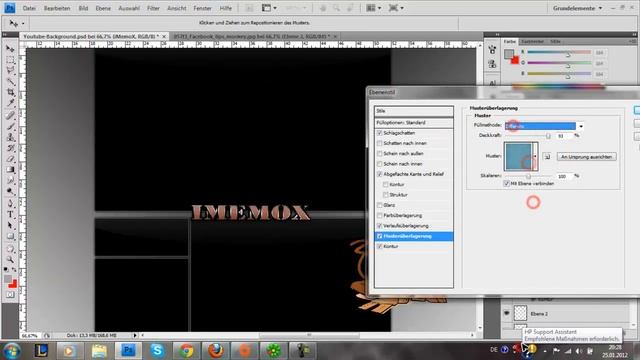This screenshot has height=360, width=640.
Task: Open the Ebene menu
Action: (103, 8)
